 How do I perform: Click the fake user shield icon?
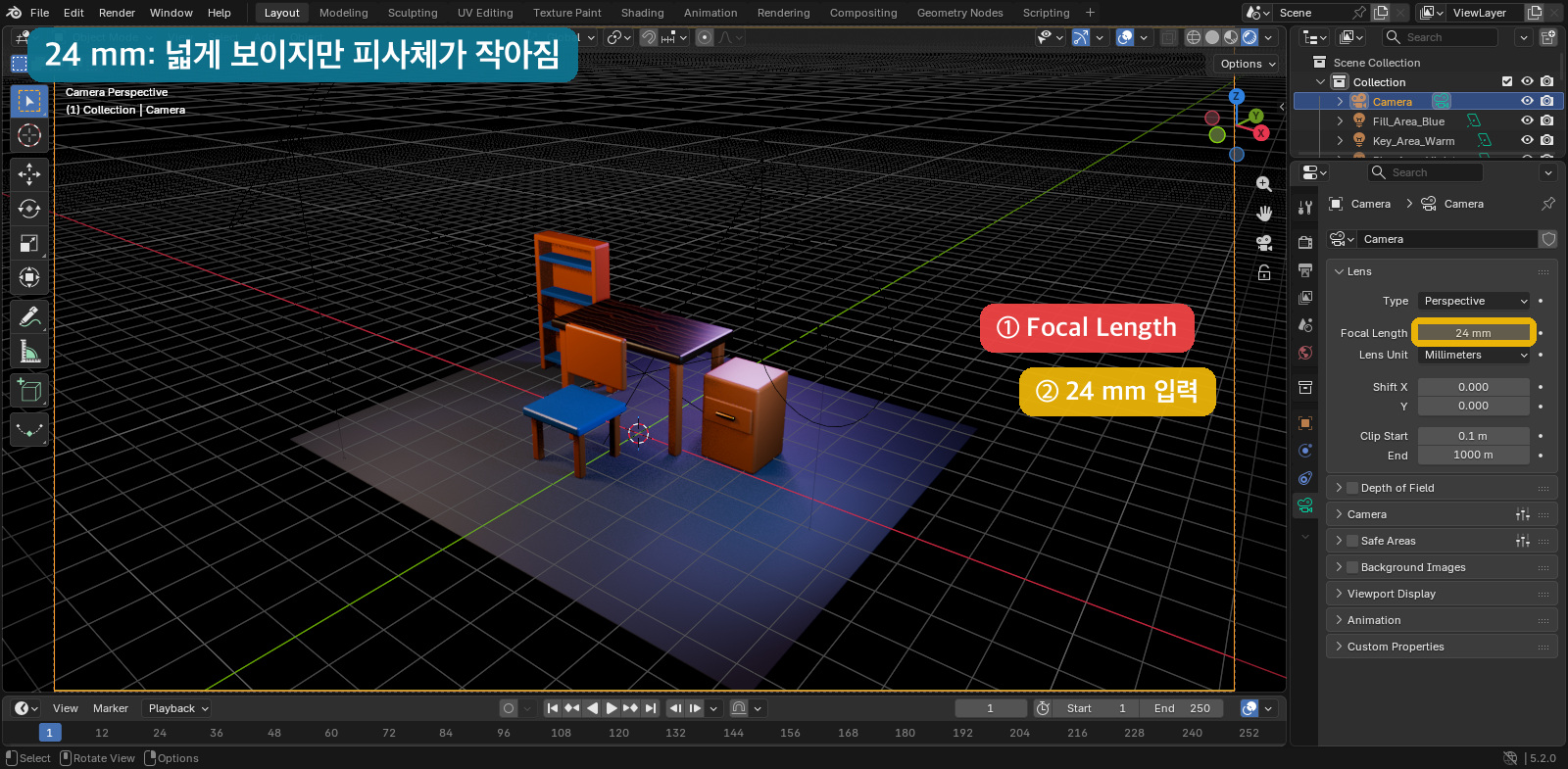1548,239
